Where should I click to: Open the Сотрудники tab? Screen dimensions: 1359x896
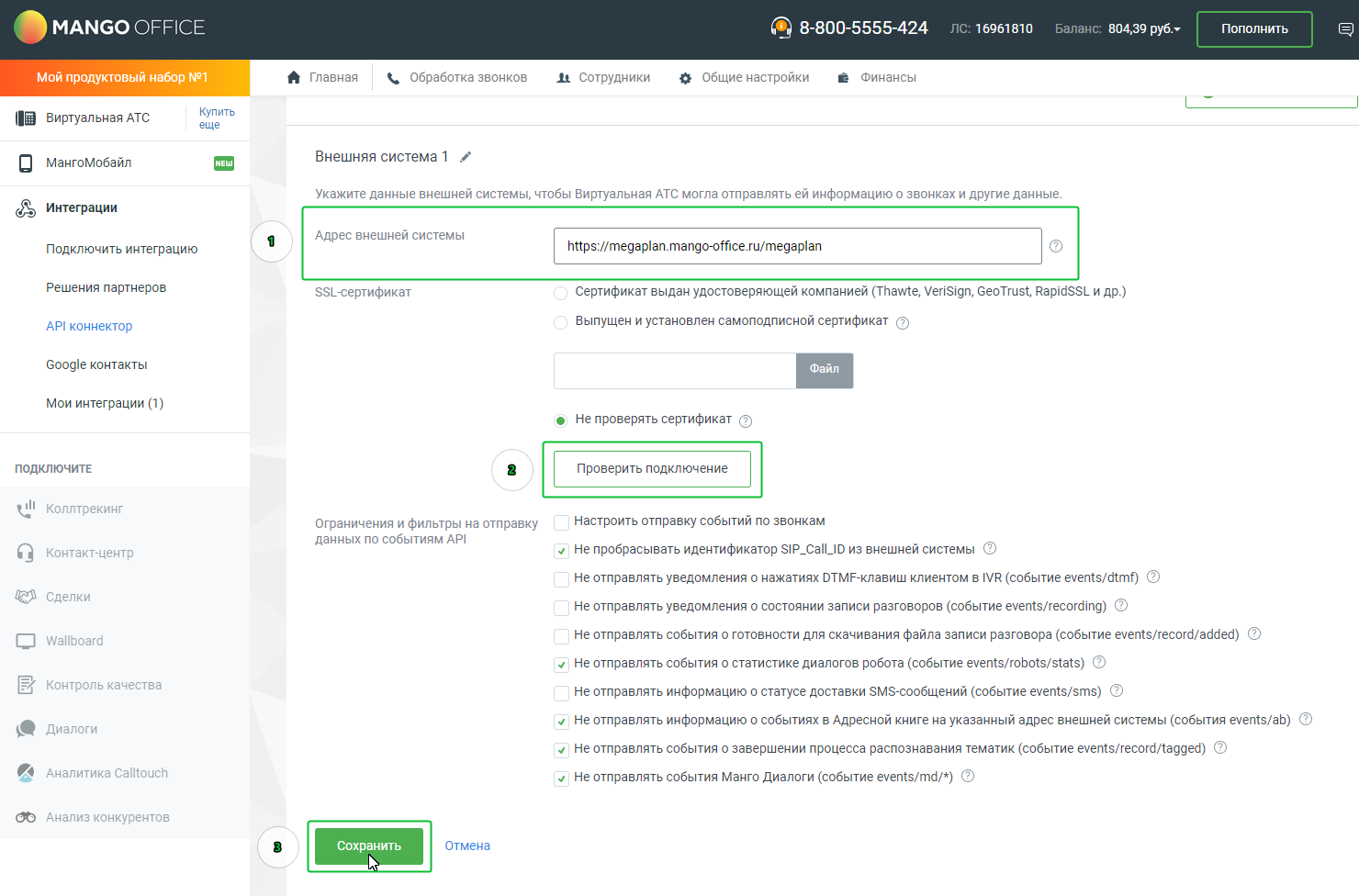pos(603,77)
